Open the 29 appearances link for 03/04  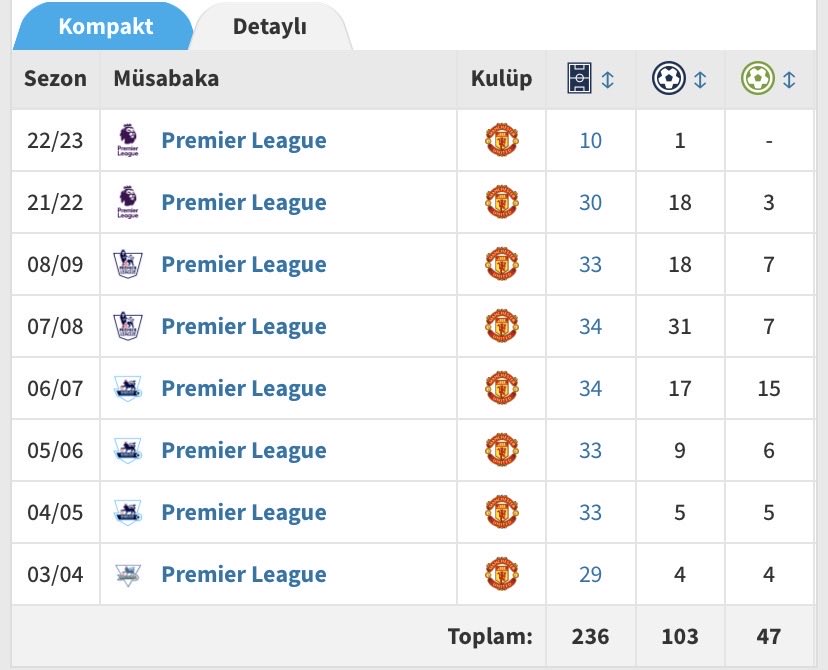coord(590,574)
